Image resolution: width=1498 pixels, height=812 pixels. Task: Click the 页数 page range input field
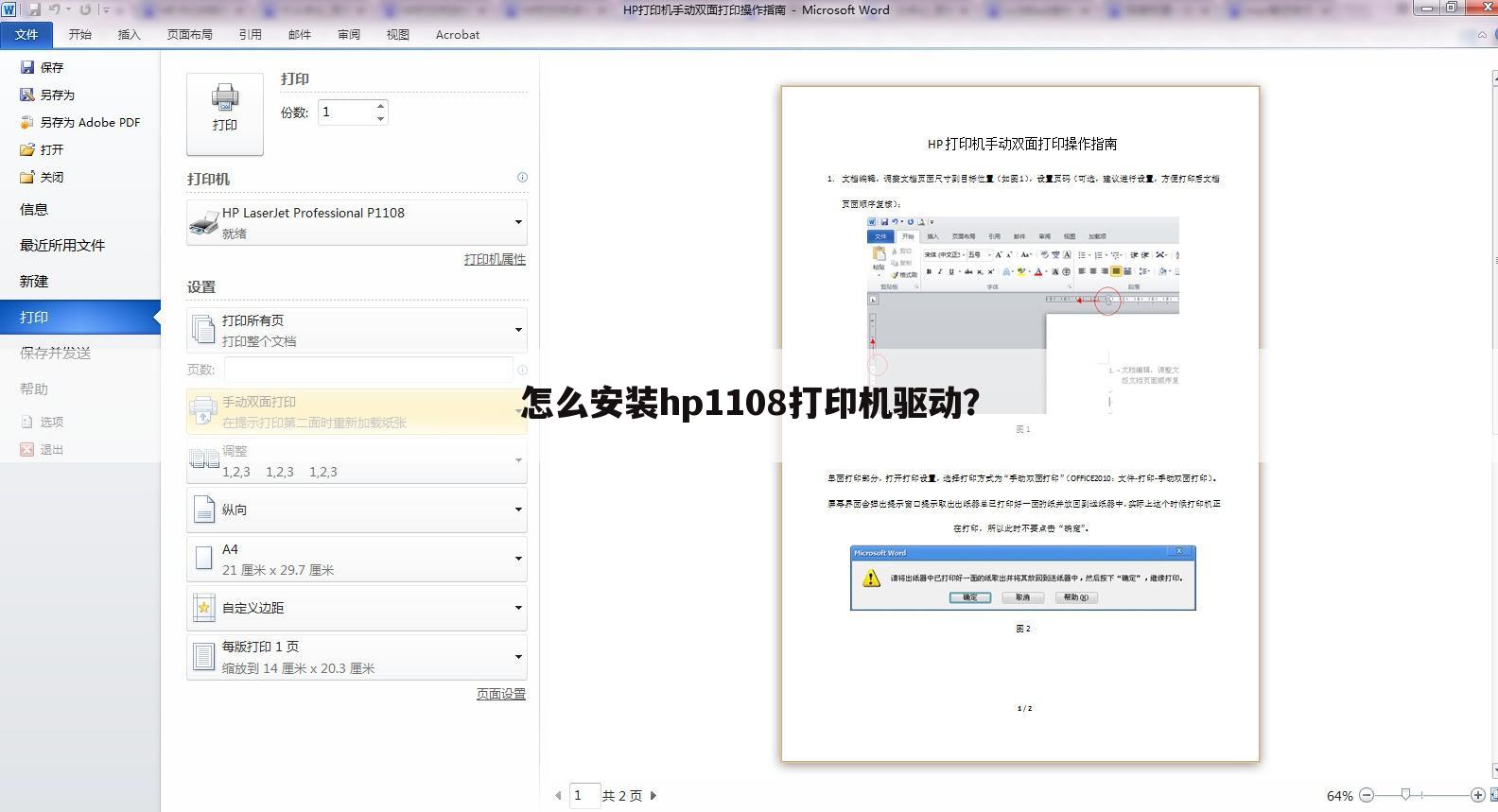[x=369, y=370]
